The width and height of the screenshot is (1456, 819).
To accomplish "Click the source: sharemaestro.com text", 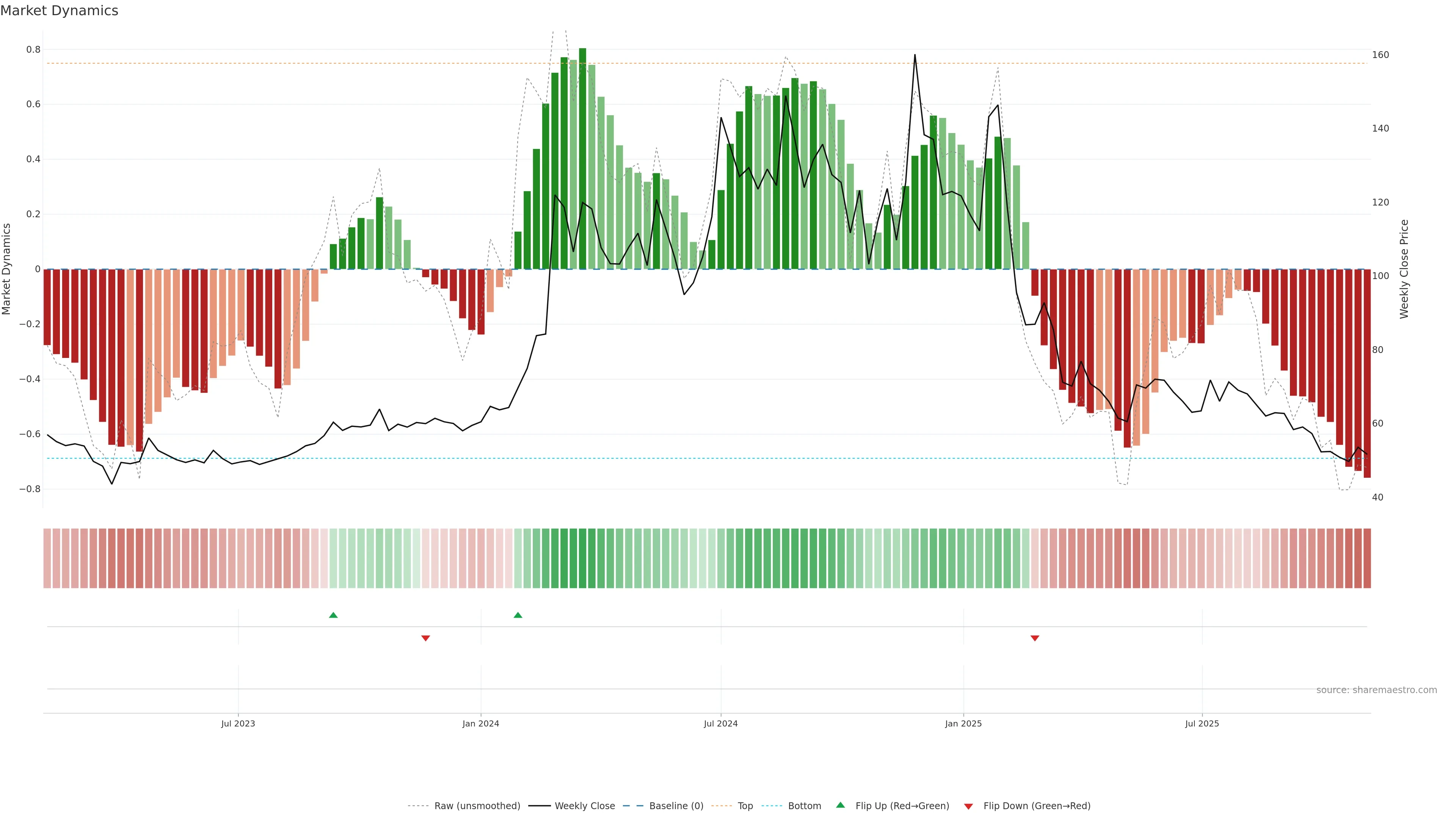I will click(x=1376, y=690).
